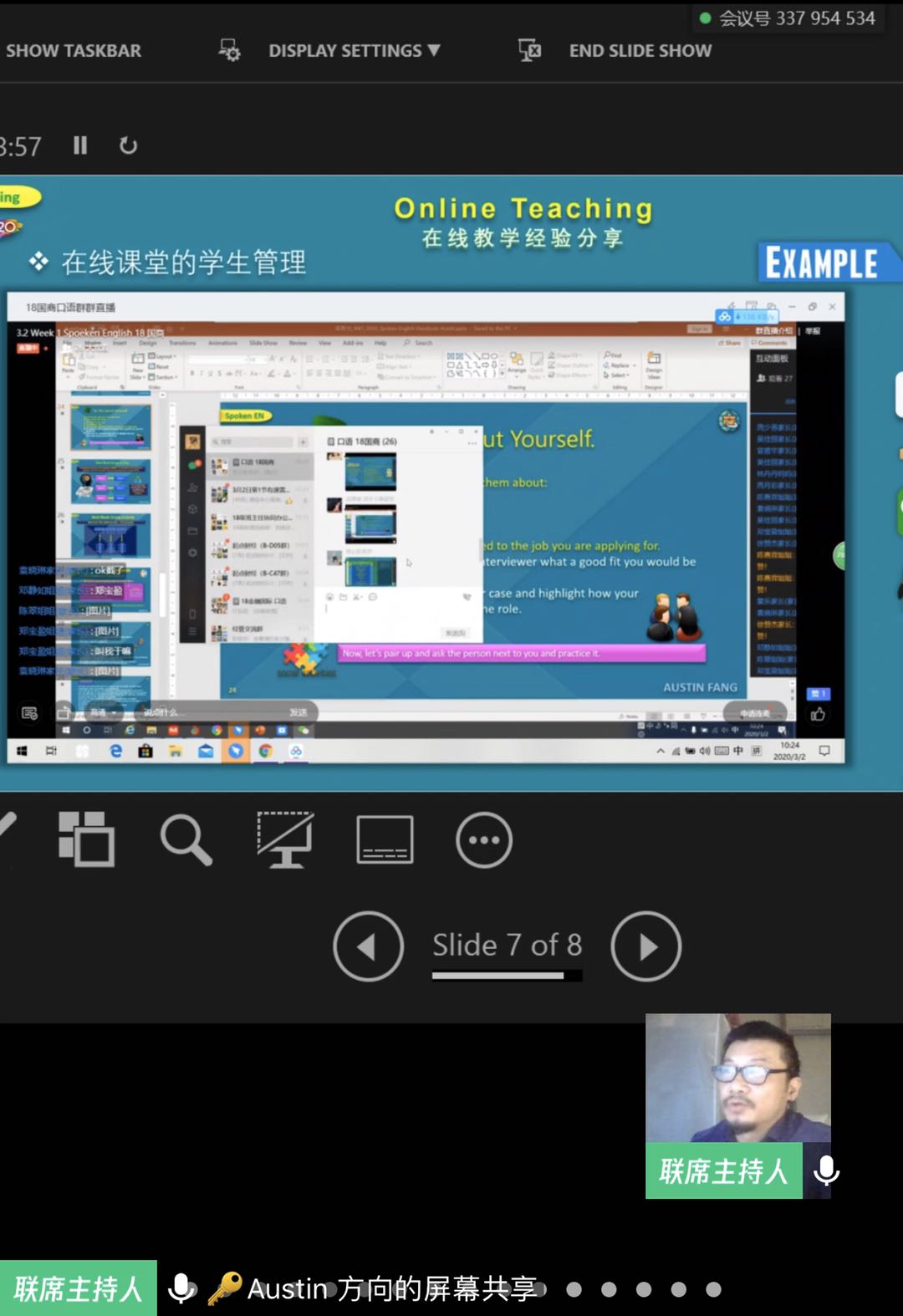Open the co-host's video thumbnail
This screenshot has width=903, height=1316.
[x=737, y=1078]
